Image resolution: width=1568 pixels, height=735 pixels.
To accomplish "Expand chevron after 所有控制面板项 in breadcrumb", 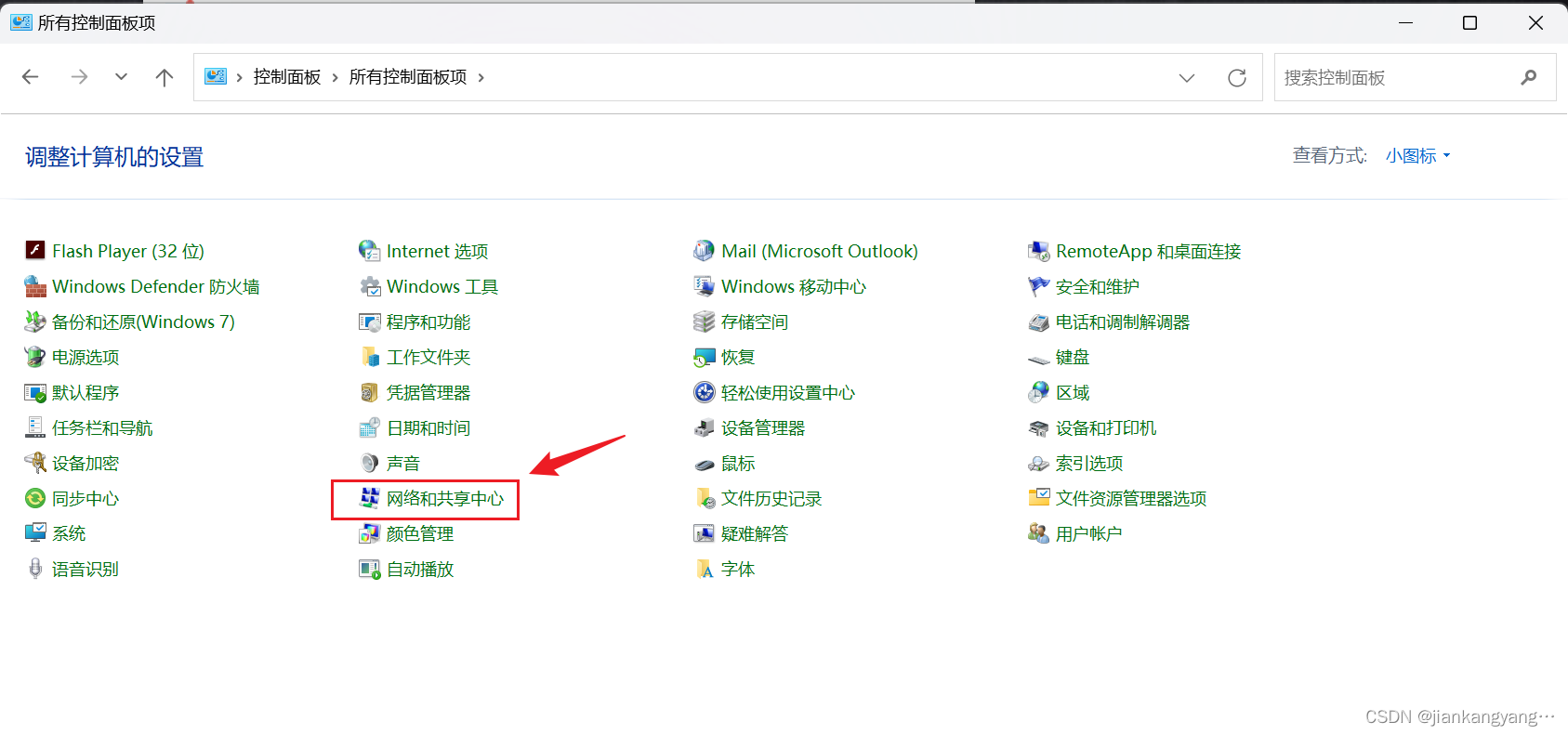I will 481,77.
